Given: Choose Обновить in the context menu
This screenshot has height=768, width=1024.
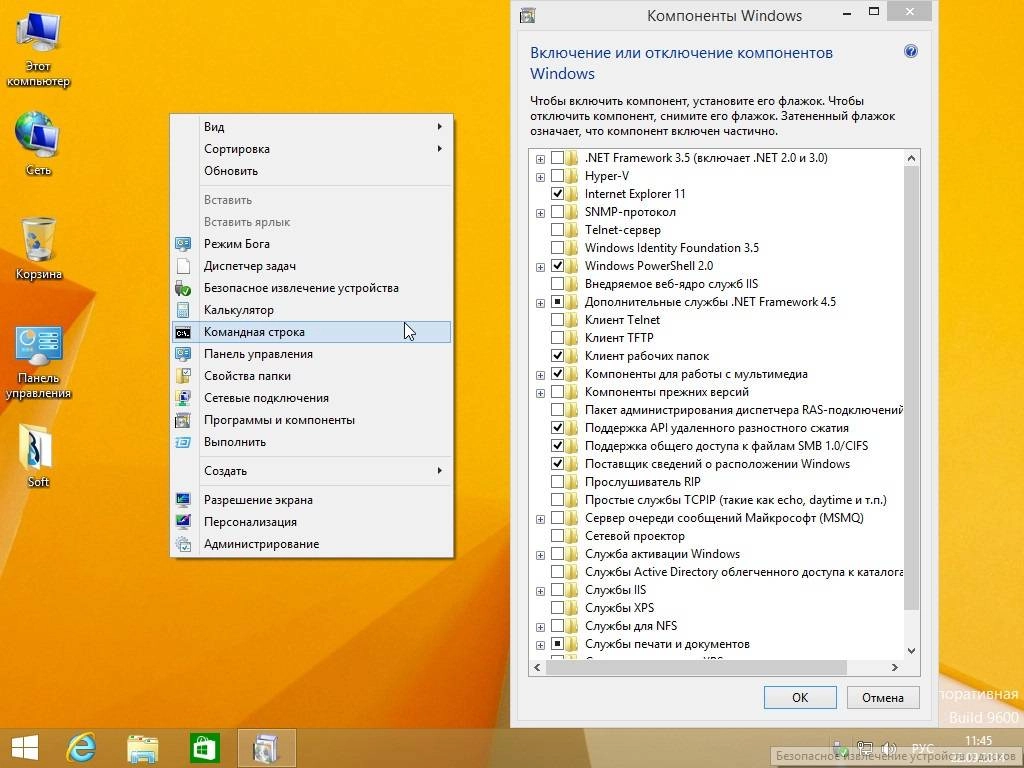Looking at the screenshot, I should click(x=312, y=171).
